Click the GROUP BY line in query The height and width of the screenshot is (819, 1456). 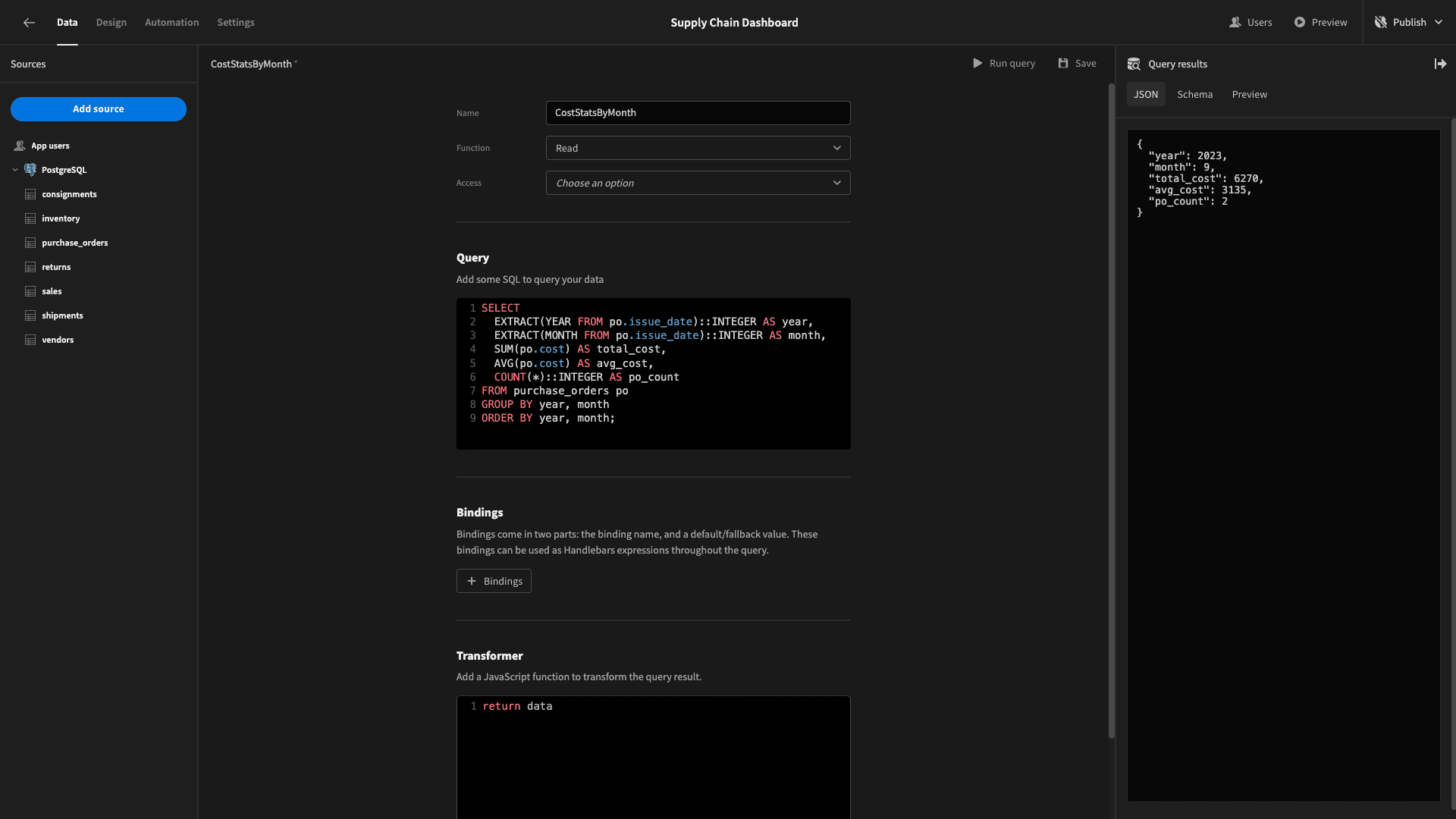click(545, 405)
